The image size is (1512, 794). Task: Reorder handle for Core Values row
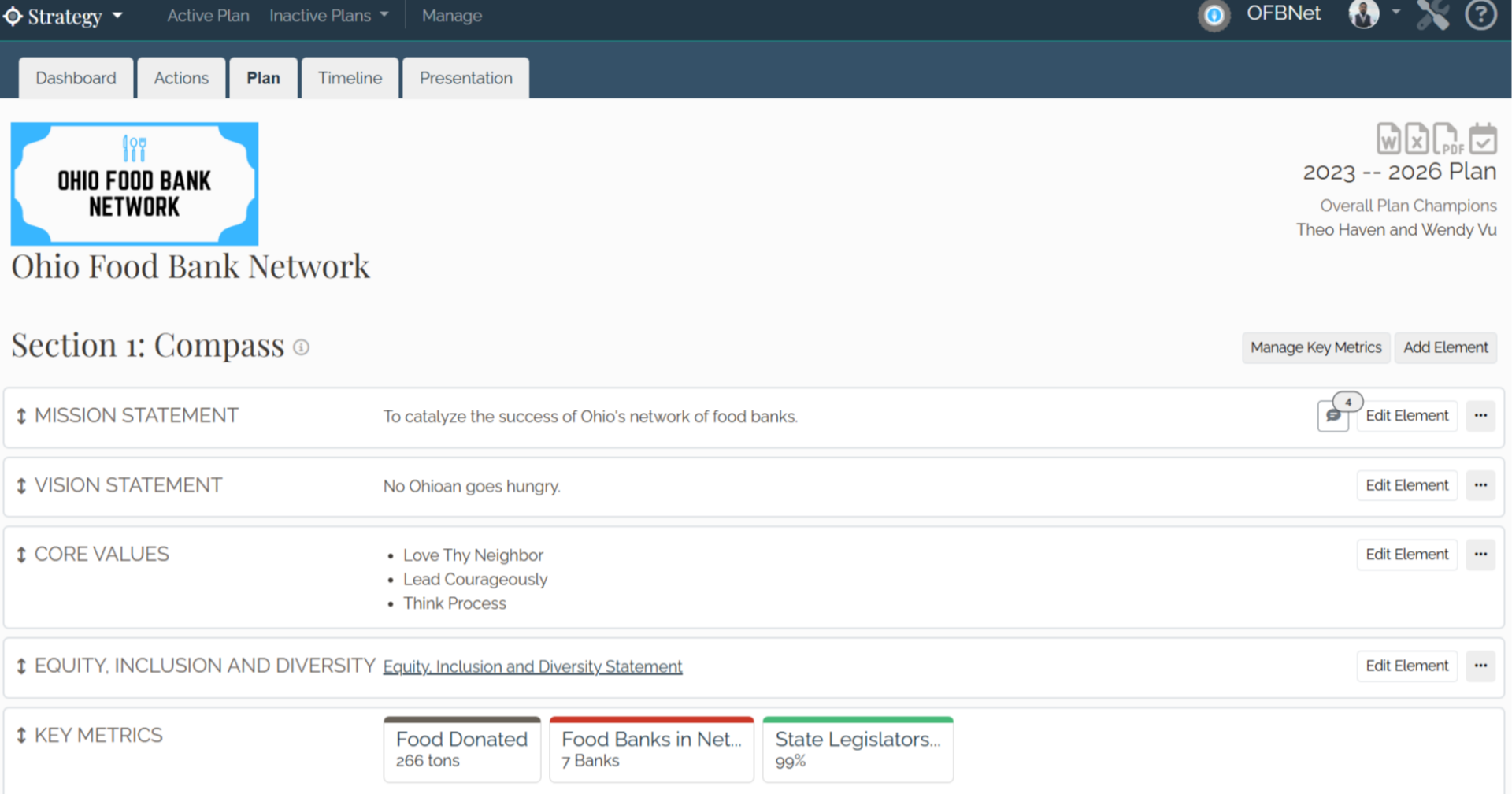[x=21, y=555]
